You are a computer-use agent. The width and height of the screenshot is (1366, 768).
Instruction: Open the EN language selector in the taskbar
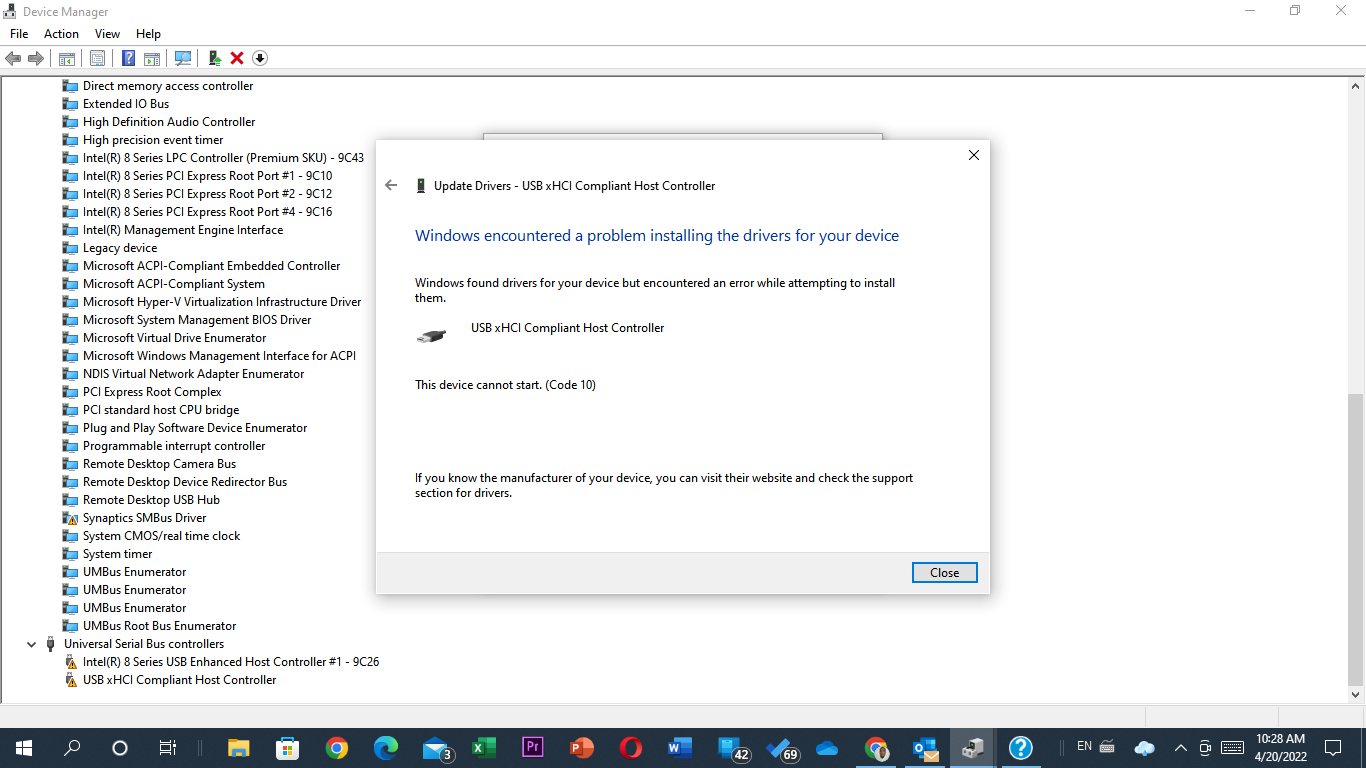click(x=1083, y=746)
